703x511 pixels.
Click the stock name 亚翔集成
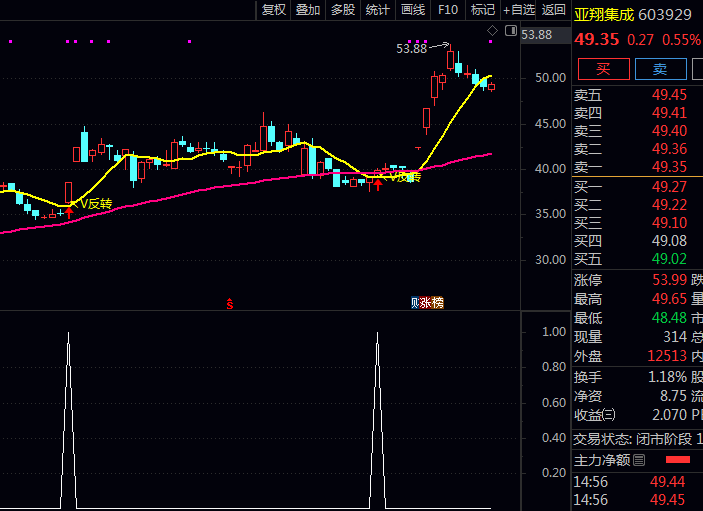pyautogui.click(x=604, y=15)
